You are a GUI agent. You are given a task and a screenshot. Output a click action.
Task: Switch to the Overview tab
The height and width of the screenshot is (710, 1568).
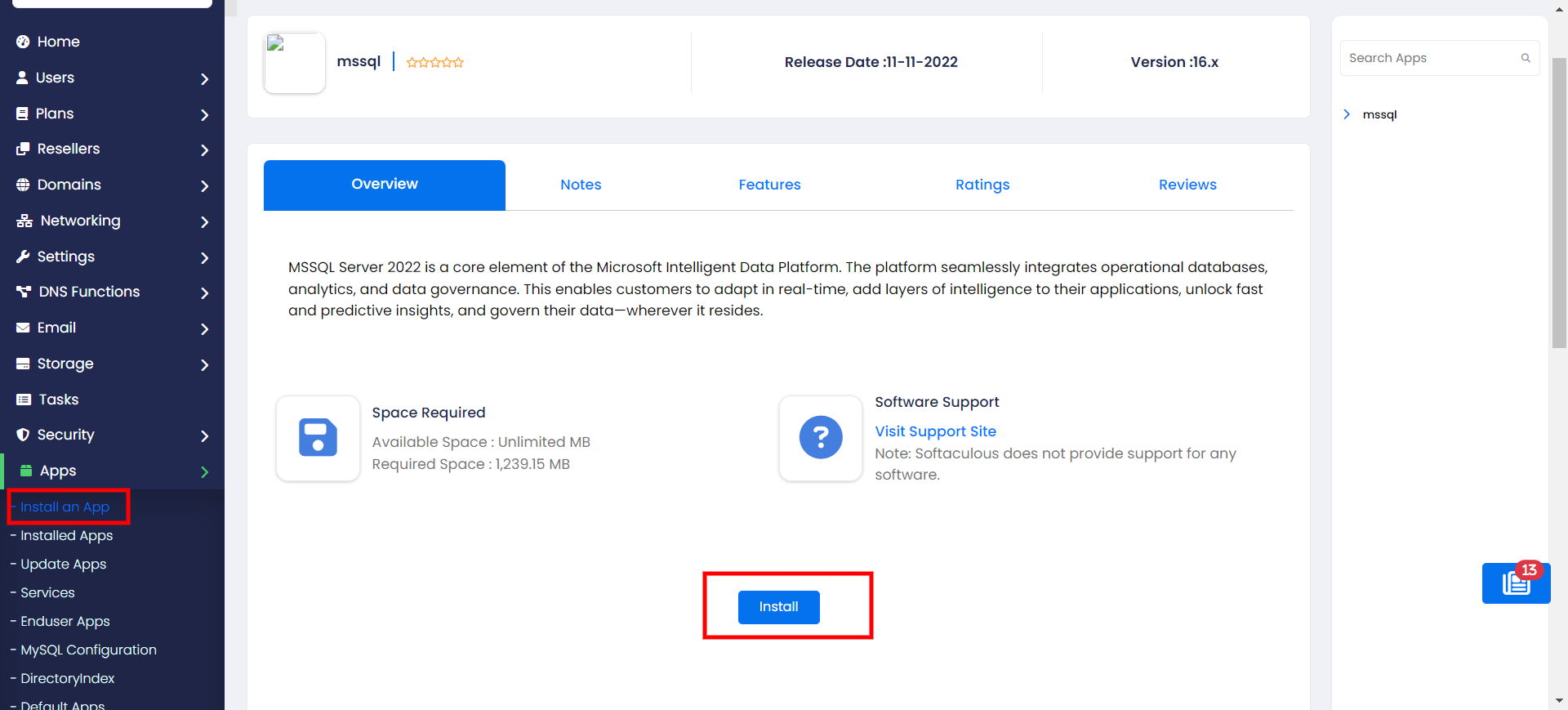point(385,185)
